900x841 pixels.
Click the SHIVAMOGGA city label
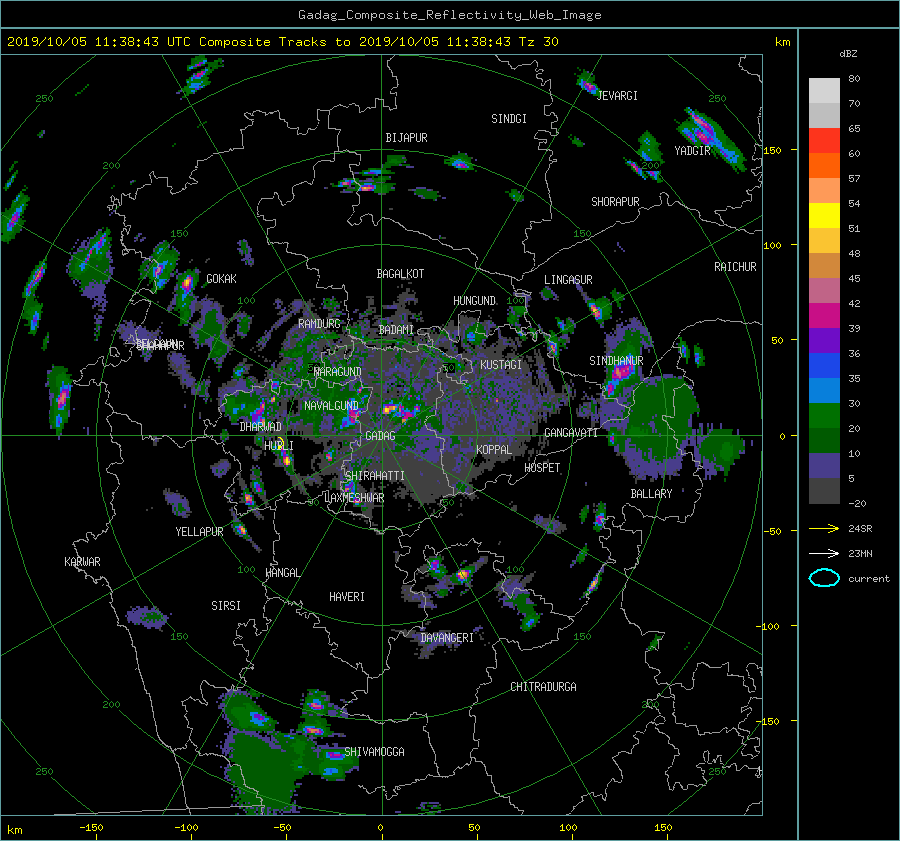pyautogui.click(x=374, y=752)
